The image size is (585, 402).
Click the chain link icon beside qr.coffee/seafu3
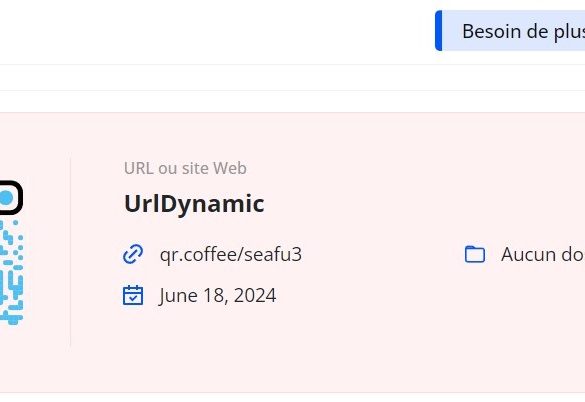(x=133, y=254)
